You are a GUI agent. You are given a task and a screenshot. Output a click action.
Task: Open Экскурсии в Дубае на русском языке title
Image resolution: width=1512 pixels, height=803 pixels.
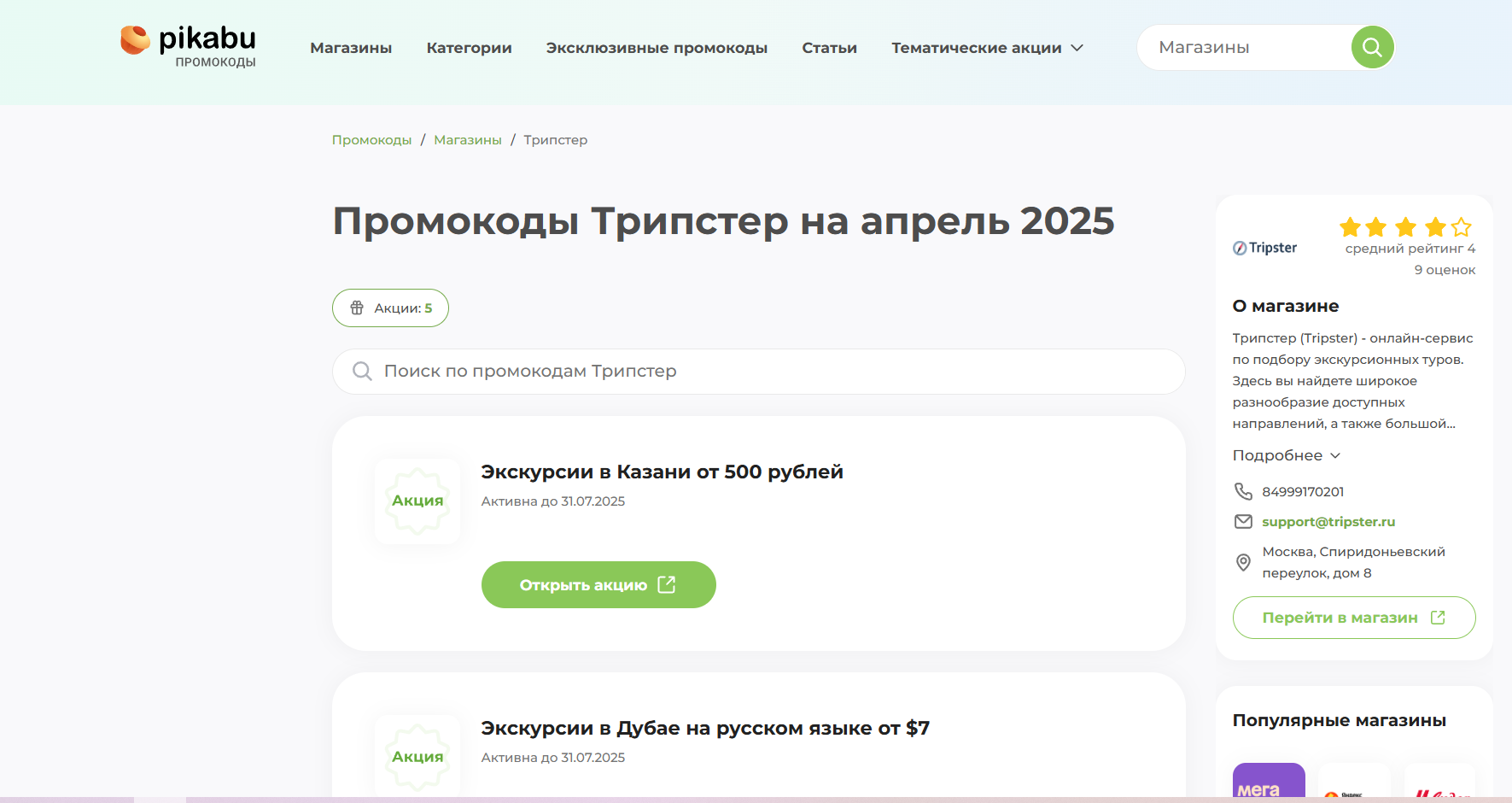coord(705,728)
